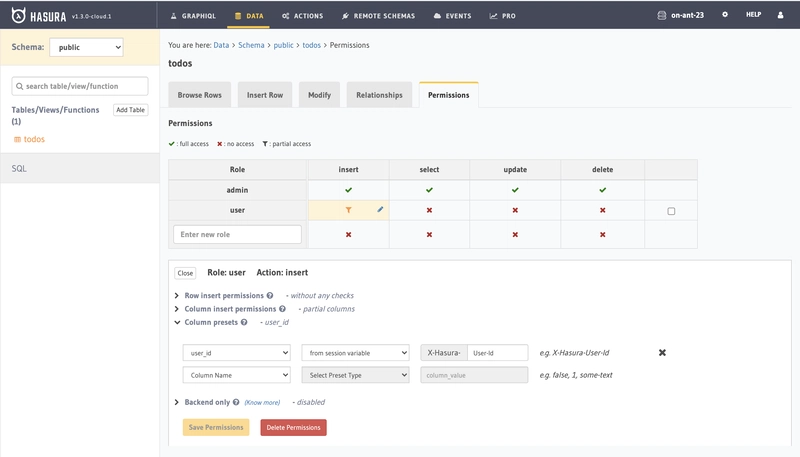Screen dimensions: 800x457
Task: Focus the search table/view/function field
Action: pyautogui.click(x=80, y=86)
